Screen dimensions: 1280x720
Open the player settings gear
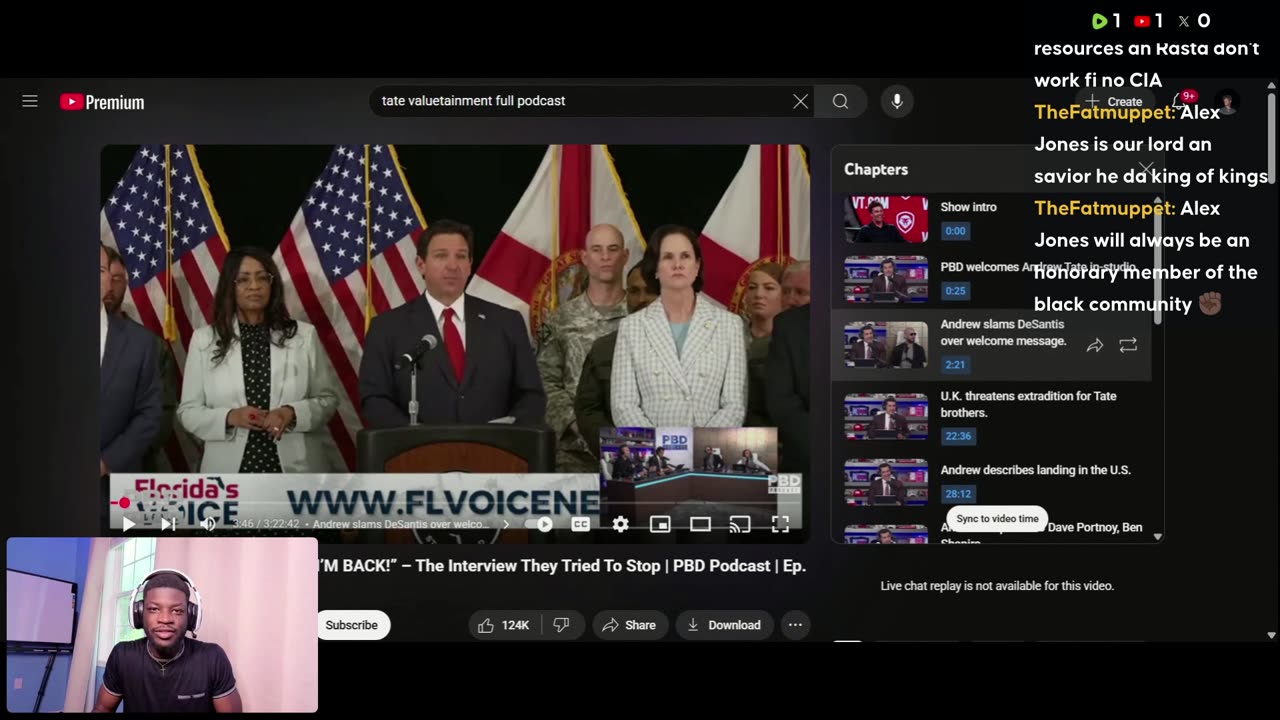click(620, 524)
